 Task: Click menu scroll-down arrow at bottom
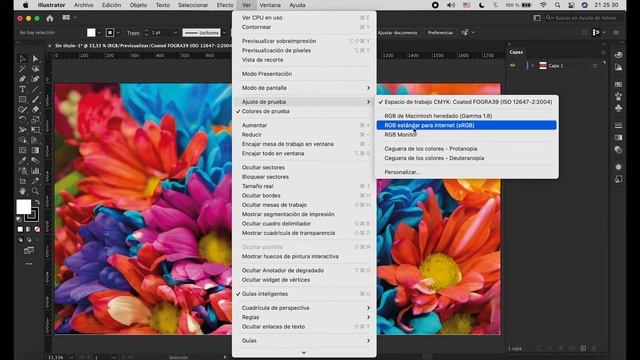[304, 353]
